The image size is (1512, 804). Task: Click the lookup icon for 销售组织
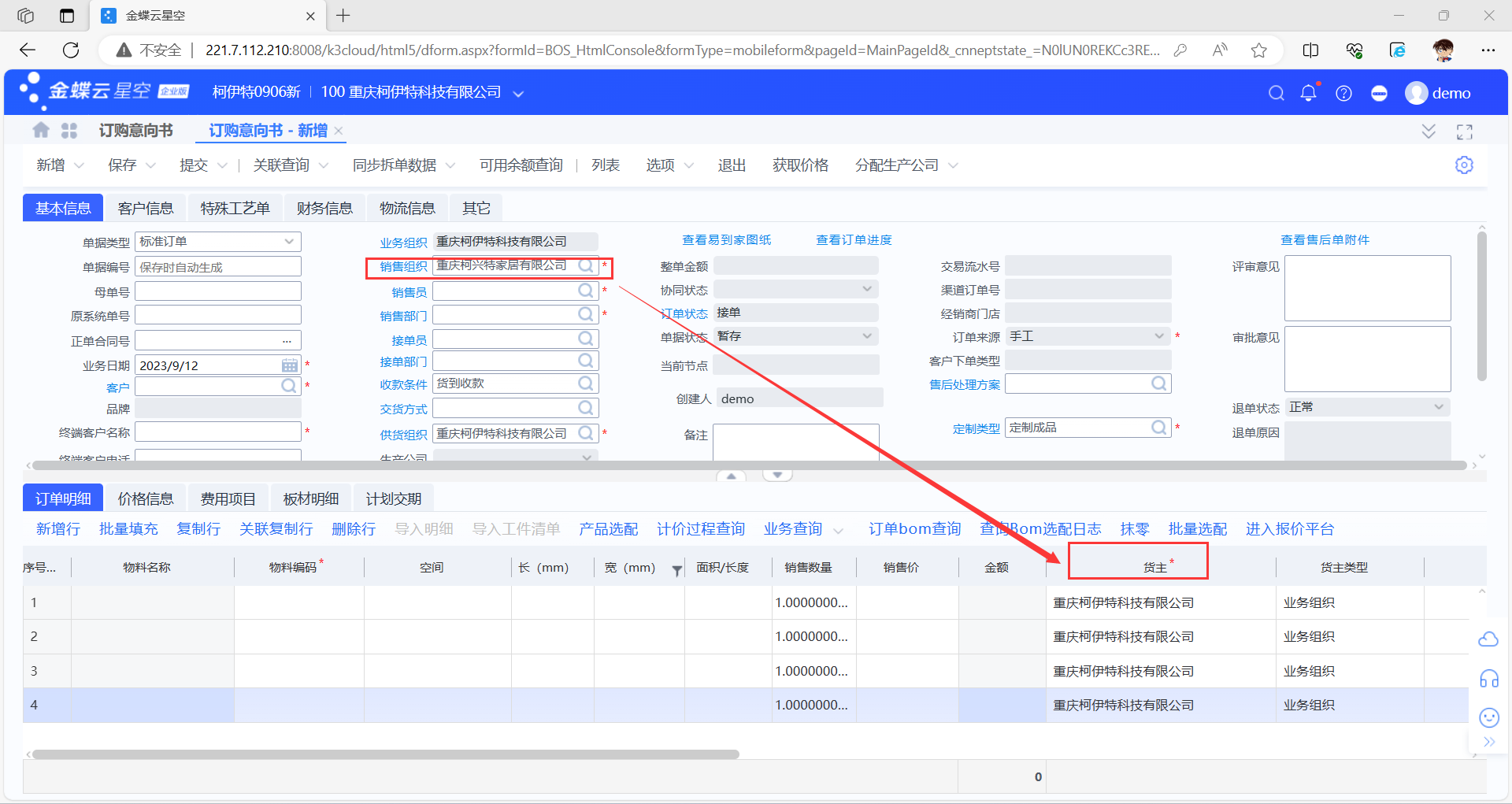[586, 266]
